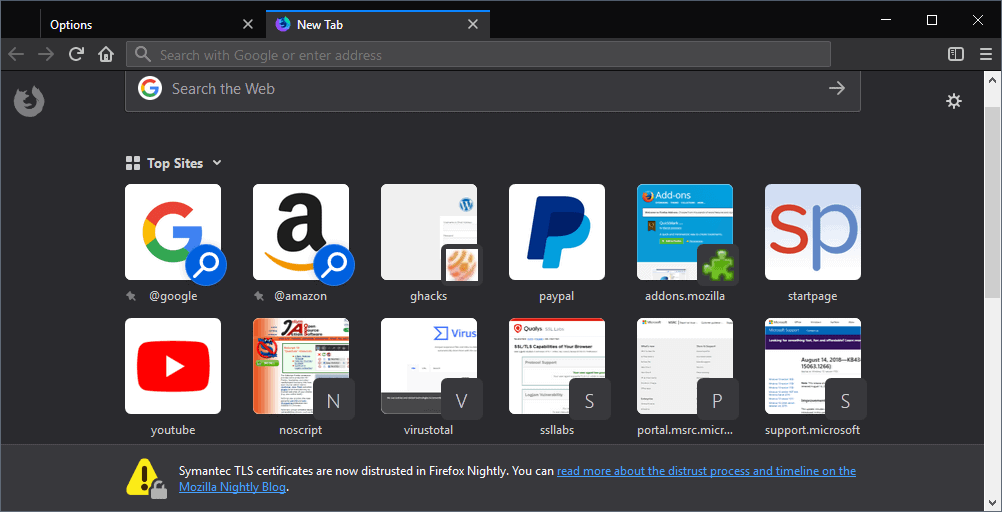Minimize the Firefox window
Viewport: 1002px width, 512px height.
[x=886, y=20]
